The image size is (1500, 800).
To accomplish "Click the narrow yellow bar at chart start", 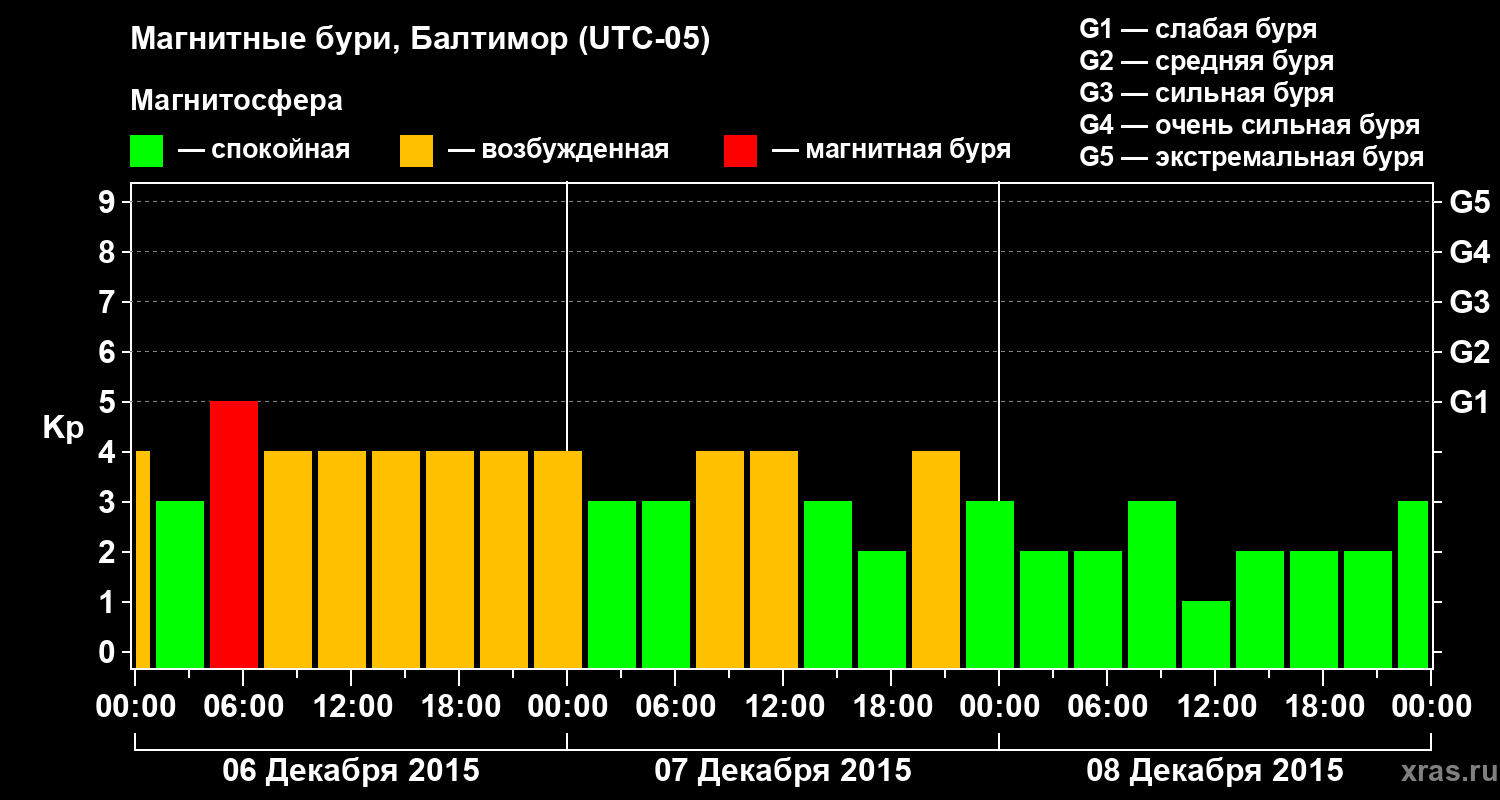I will click(x=142, y=559).
